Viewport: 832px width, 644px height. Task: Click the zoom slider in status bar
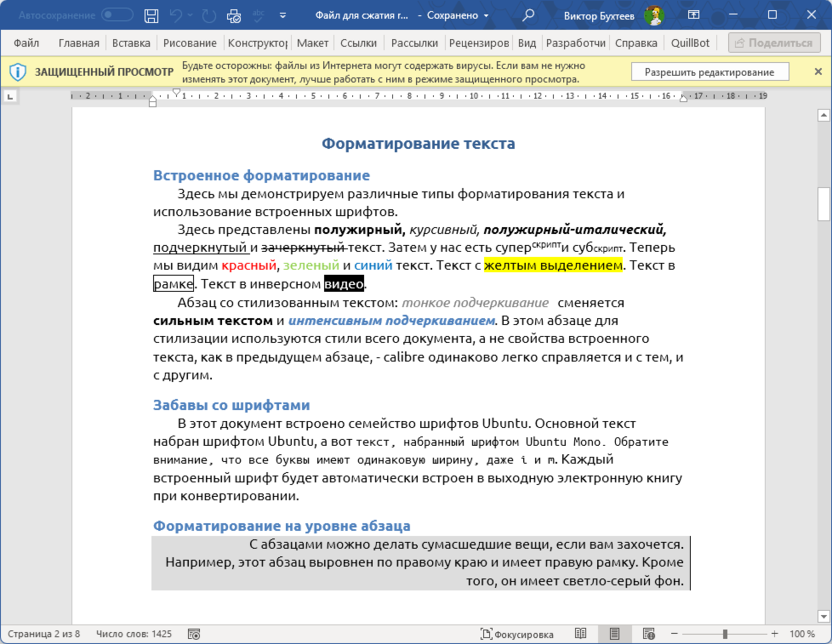pos(725,634)
